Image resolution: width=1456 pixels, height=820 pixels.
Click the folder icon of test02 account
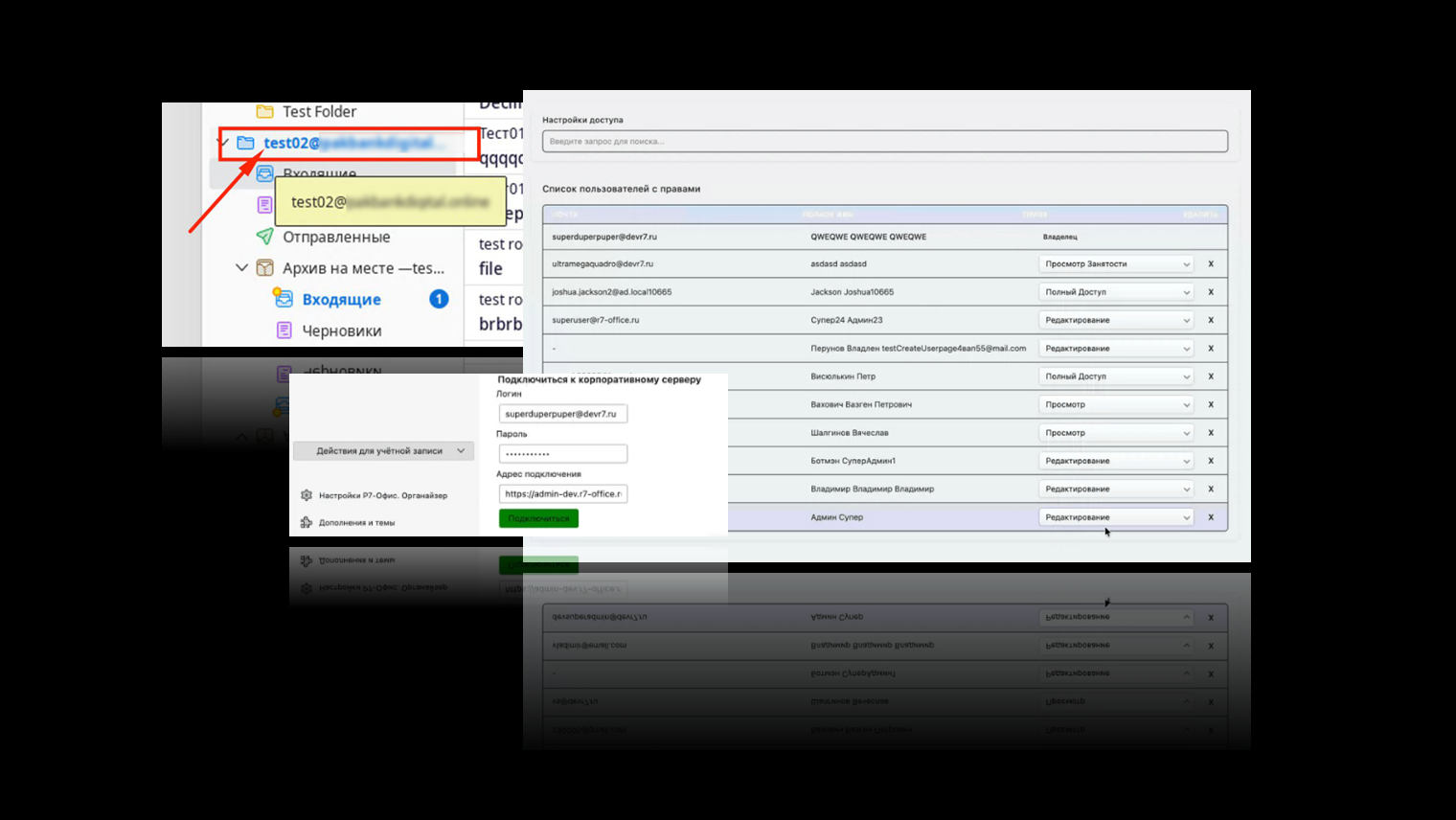pos(246,143)
